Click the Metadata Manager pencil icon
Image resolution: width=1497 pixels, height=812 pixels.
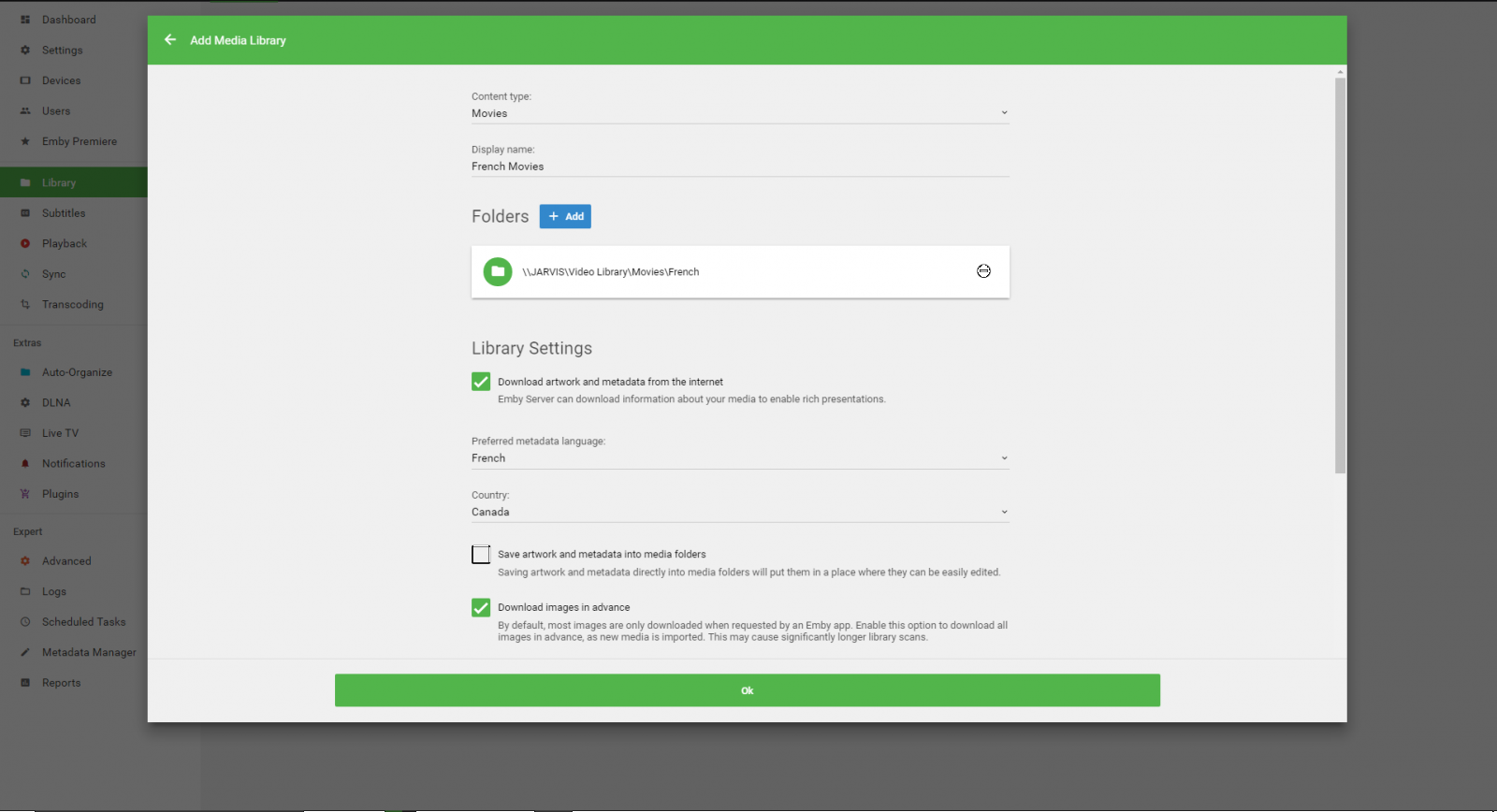click(x=25, y=653)
